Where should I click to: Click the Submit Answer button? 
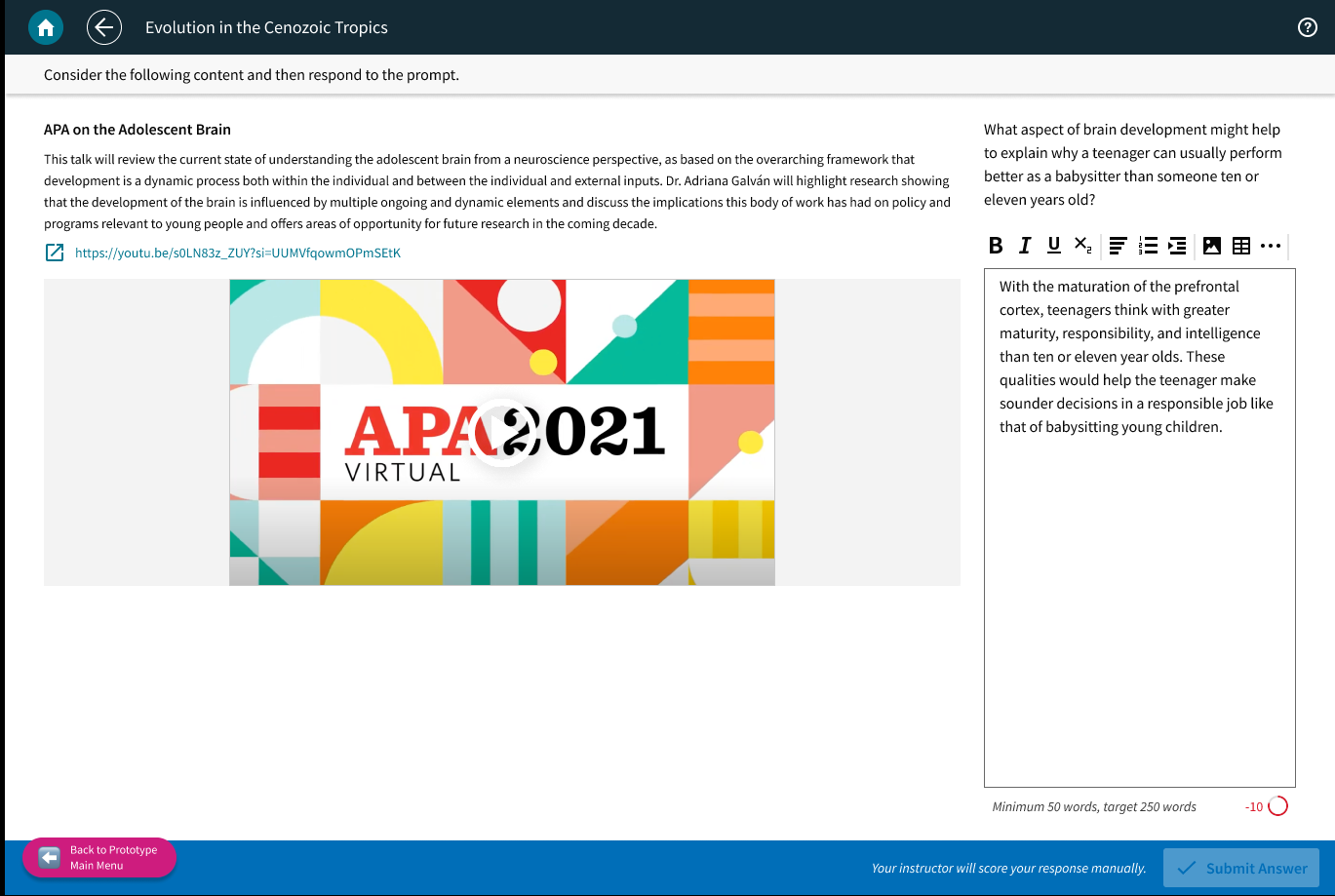click(x=1240, y=868)
